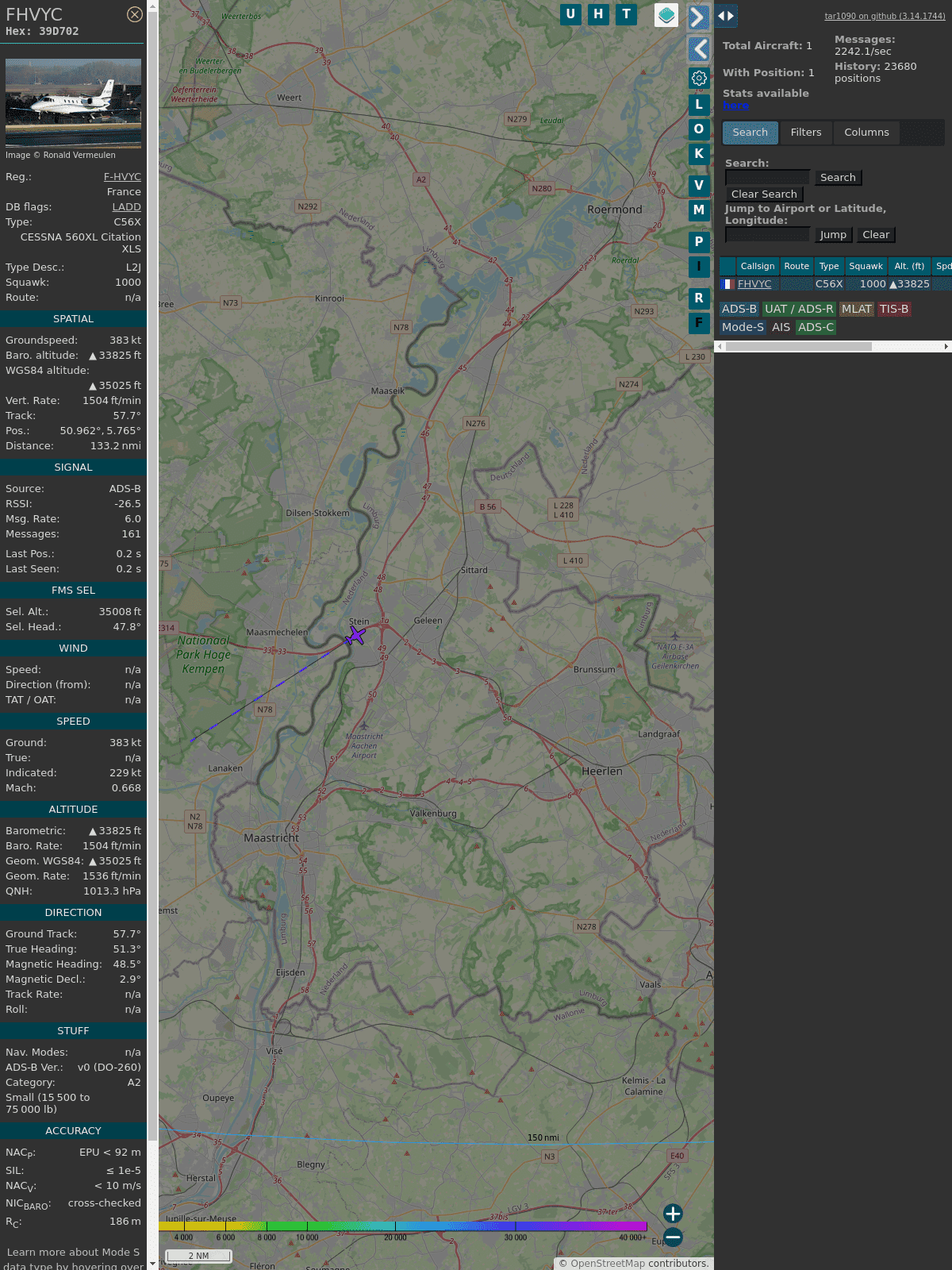Zoom out the map with minus button
The height and width of the screenshot is (1270, 952).
point(673,1237)
